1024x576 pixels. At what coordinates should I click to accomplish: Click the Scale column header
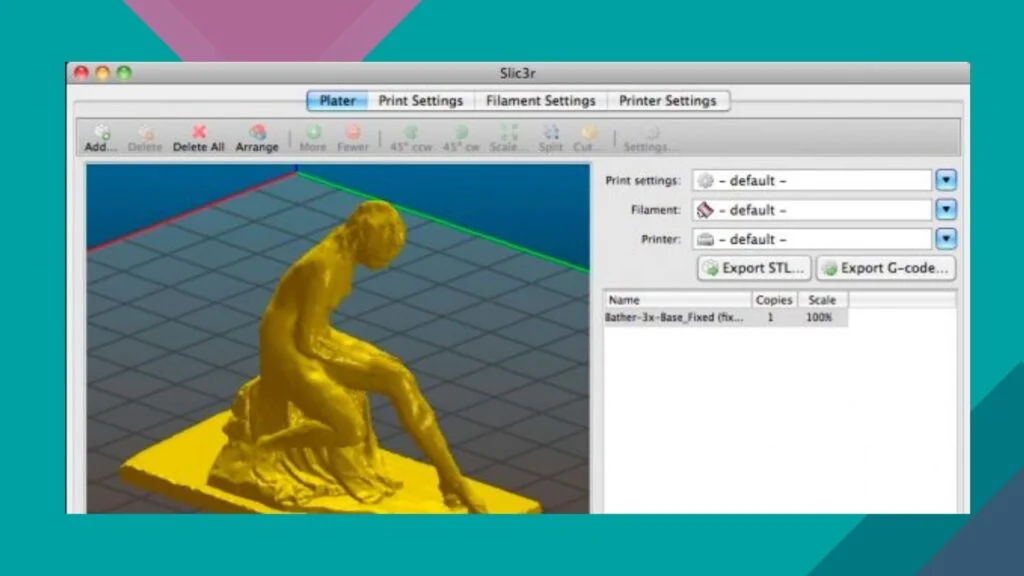point(822,300)
